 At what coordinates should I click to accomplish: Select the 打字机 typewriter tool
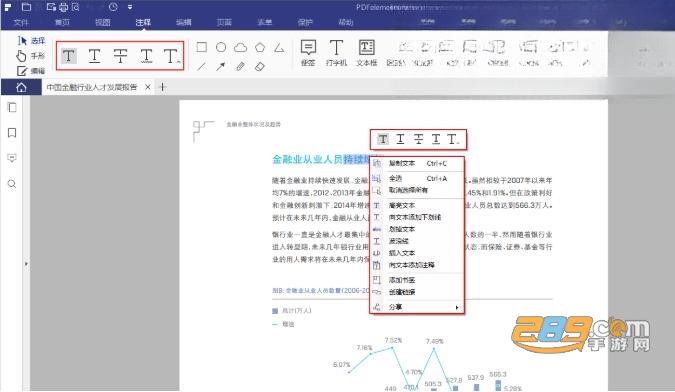(336, 53)
